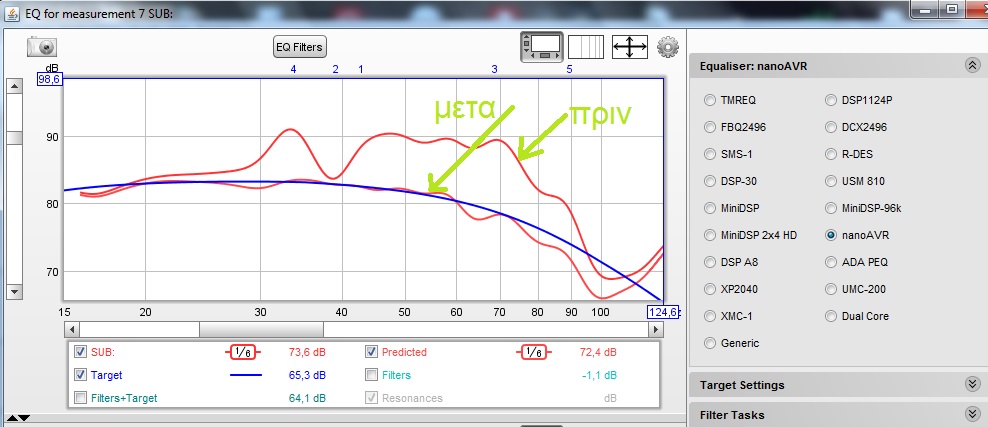Click filter marker 1 above graph
Image resolution: width=988 pixels, height=427 pixels.
pyautogui.click(x=360, y=69)
